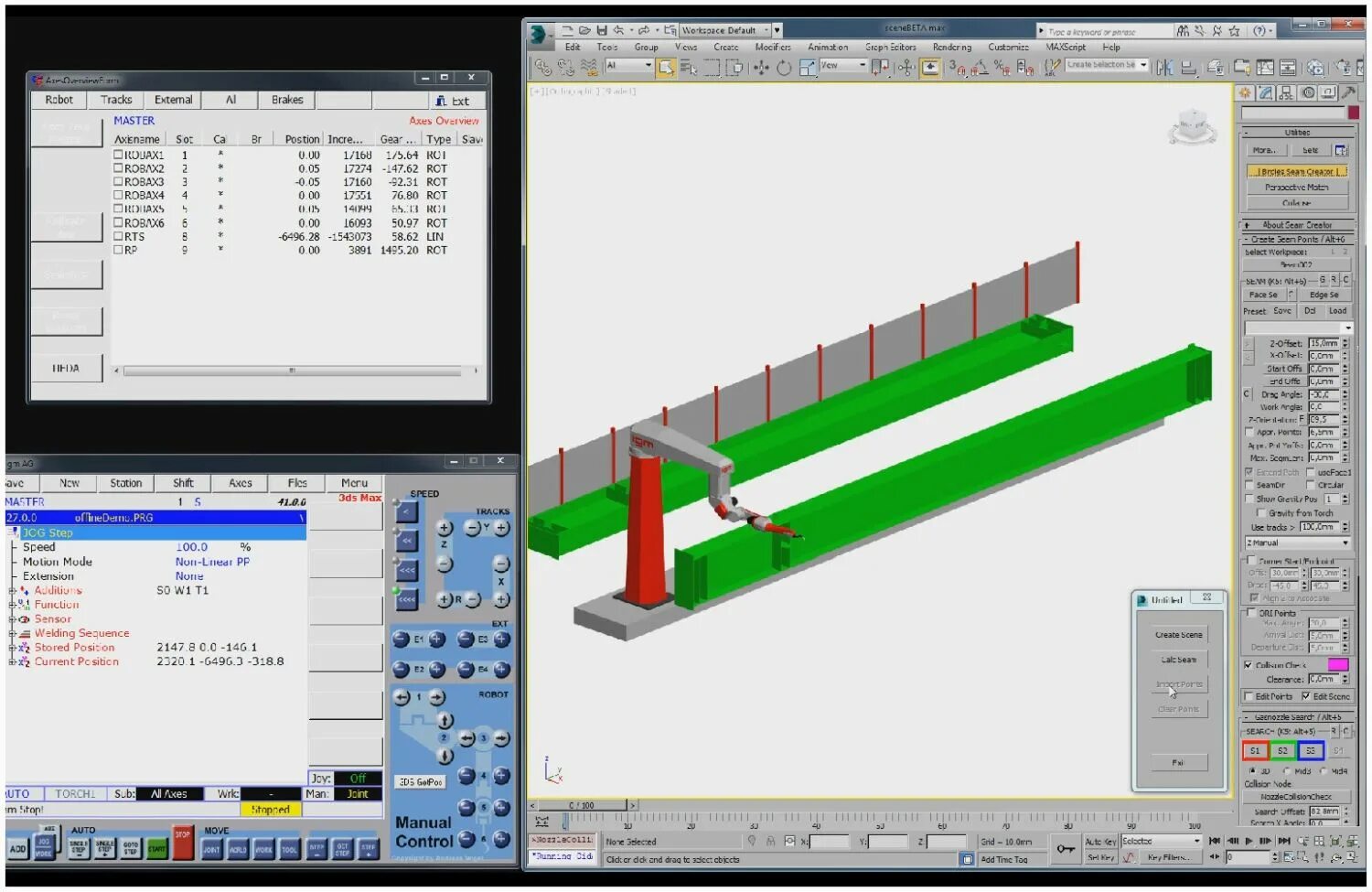This screenshot has height=892, width=1372.
Task: Toggle the RTS axis checkbox
Action: [x=118, y=236]
